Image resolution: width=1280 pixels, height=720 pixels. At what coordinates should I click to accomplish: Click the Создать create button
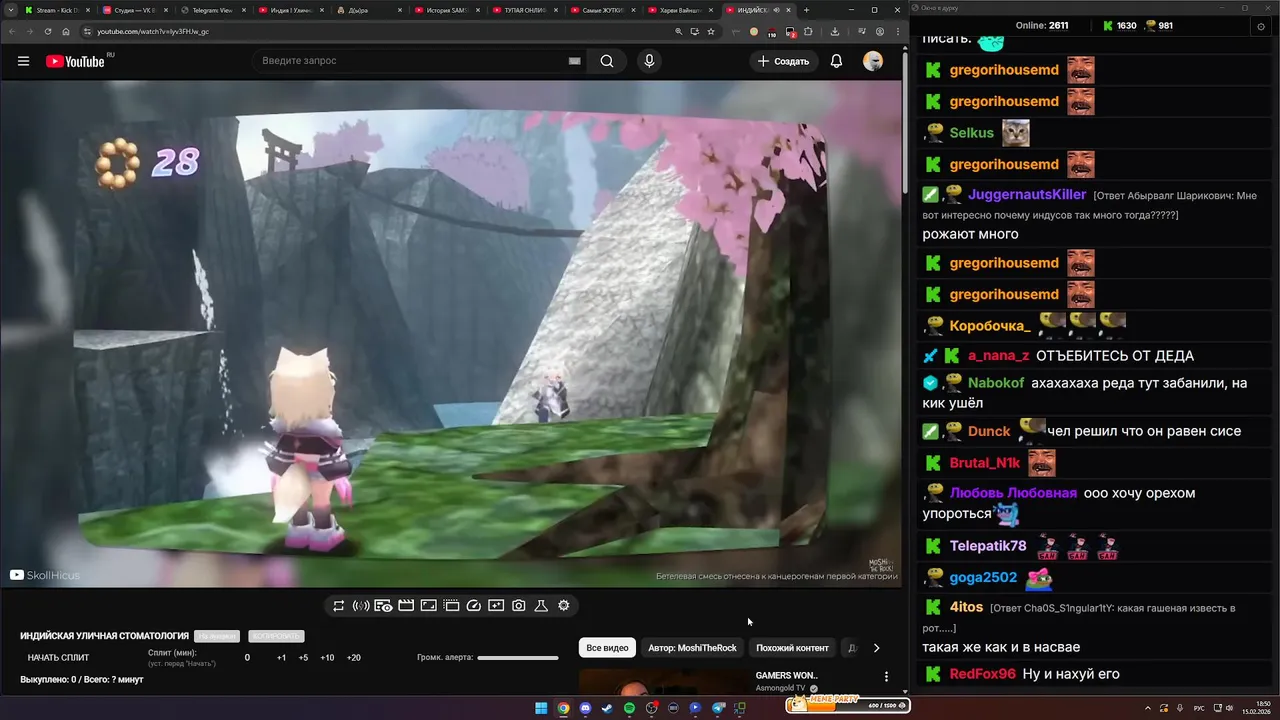(783, 61)
